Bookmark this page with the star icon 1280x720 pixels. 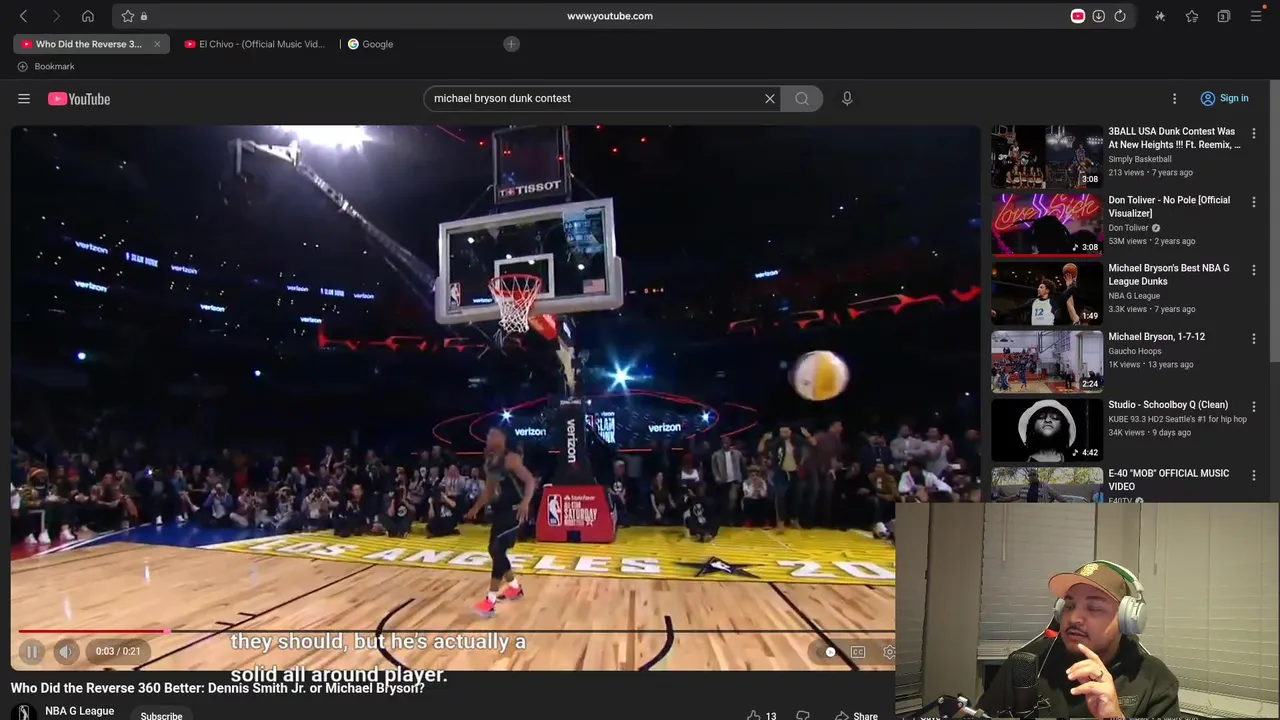[128, 16]
